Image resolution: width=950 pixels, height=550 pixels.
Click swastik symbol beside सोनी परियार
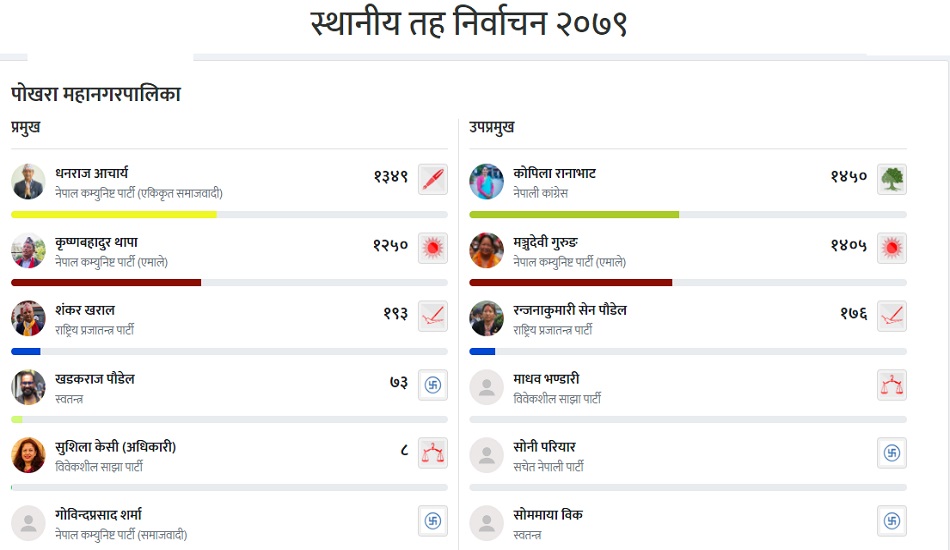[891, 453]
